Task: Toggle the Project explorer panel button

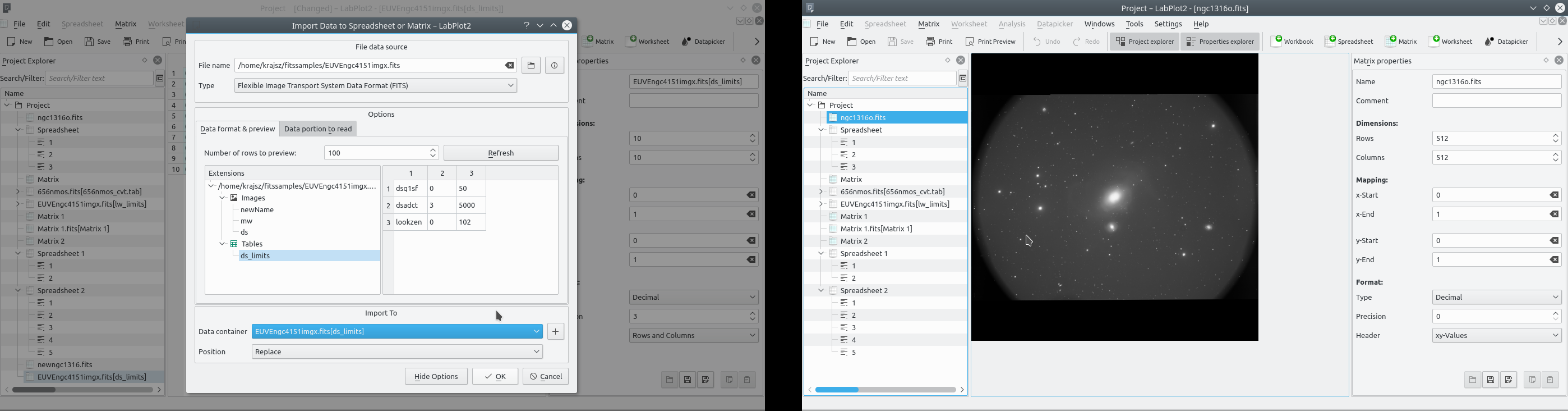Action: point(1145,42)
